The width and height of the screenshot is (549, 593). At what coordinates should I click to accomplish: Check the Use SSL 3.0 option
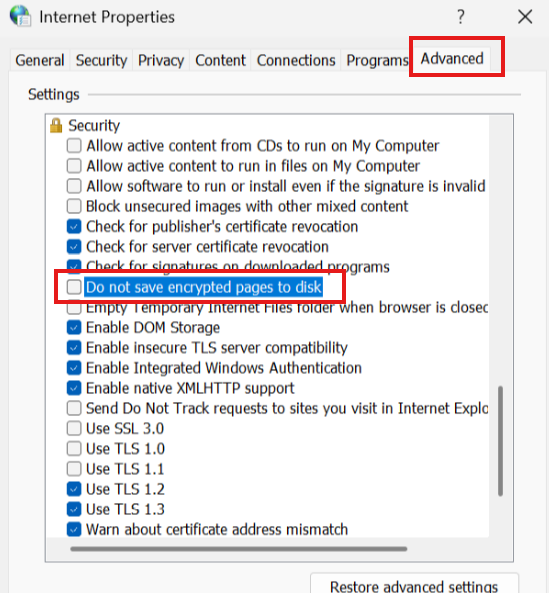pos(74,428)
